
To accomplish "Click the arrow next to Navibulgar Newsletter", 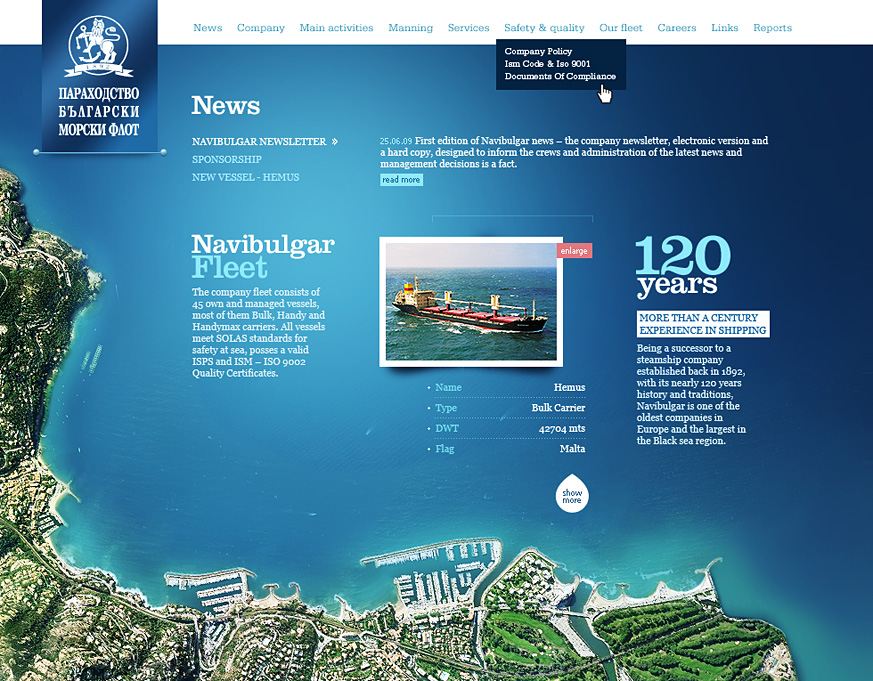I will click(x=335, y=142).
